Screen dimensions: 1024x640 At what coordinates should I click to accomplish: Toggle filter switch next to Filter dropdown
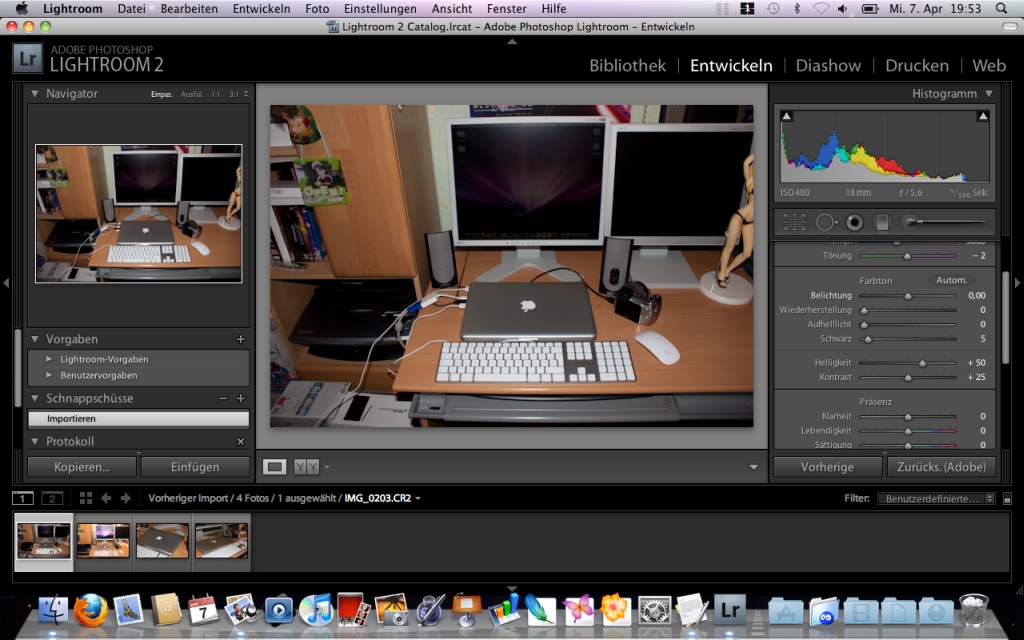click(1007, 498)
